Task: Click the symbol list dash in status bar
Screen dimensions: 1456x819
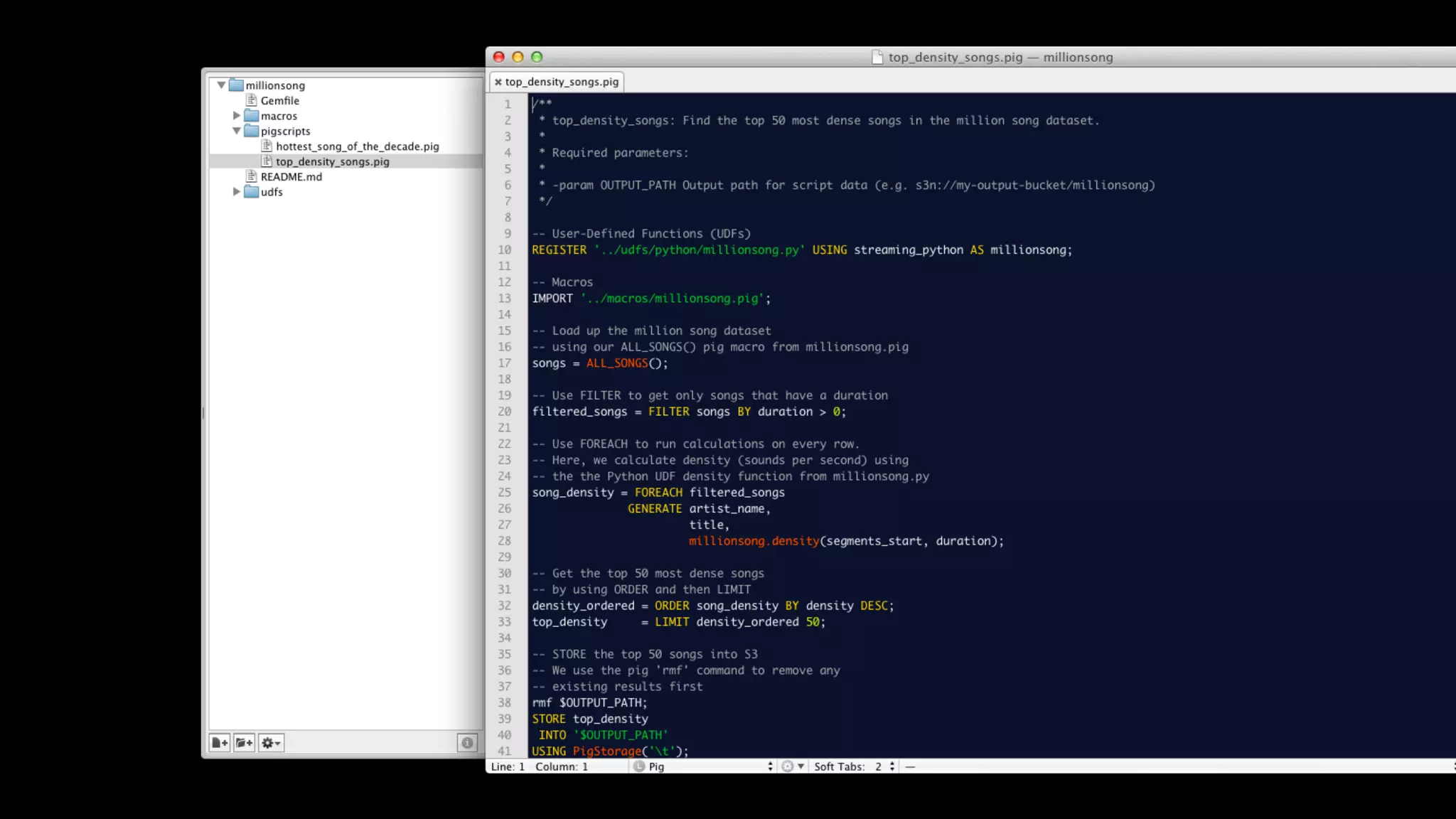Action: 910,766
